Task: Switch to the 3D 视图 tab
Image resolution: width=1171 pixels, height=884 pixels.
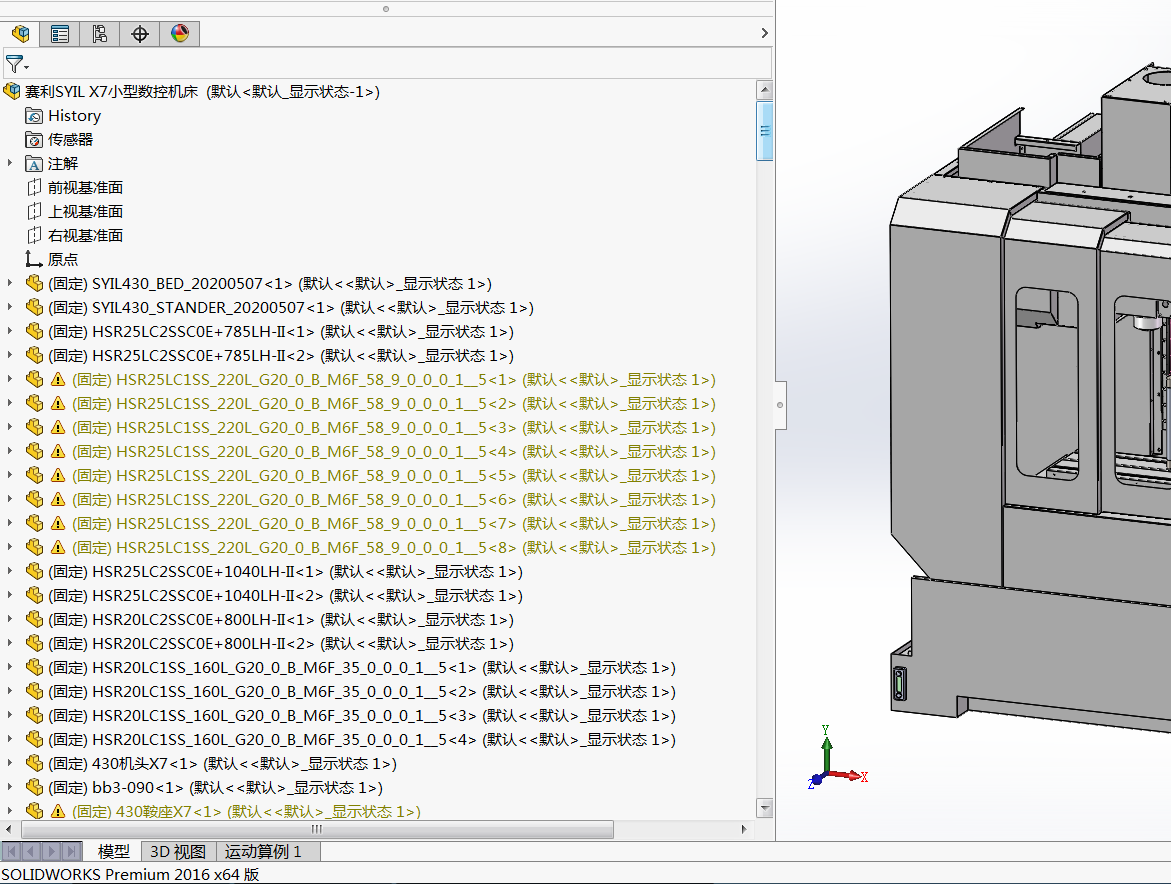Action: [178, 852]
